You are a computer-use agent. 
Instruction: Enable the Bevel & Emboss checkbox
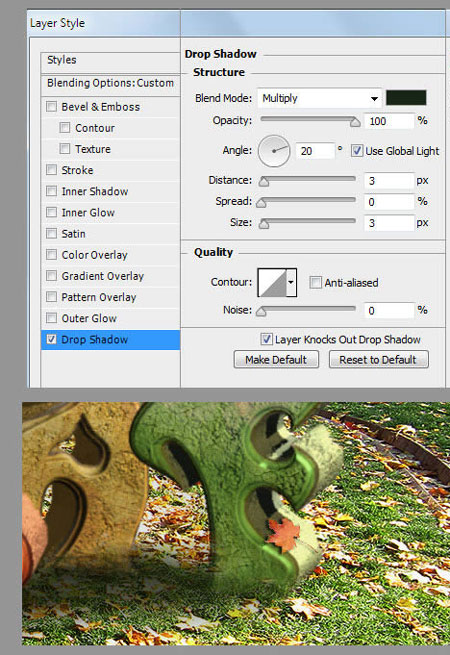click(x=51, y=107)
